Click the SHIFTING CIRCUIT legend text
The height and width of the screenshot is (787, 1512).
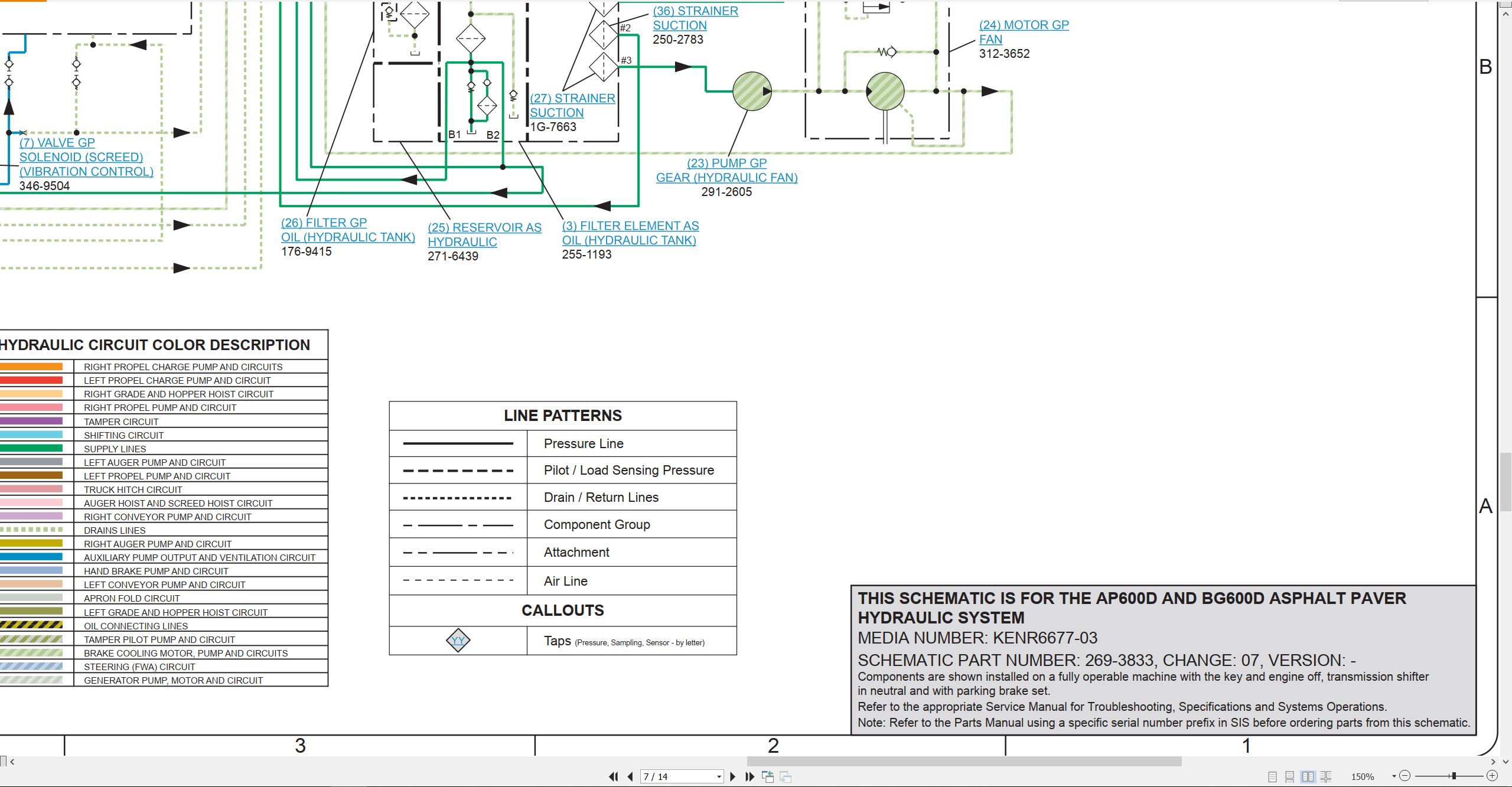123,436
